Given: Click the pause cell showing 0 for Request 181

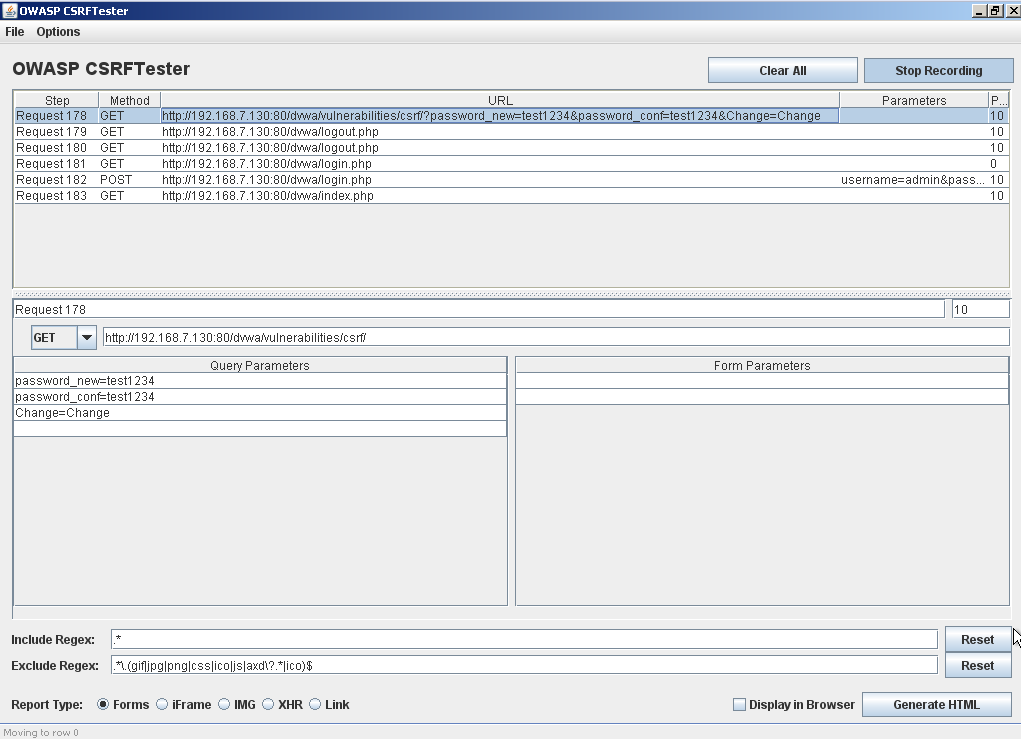Looking at the screenshot, I should 998,163.
